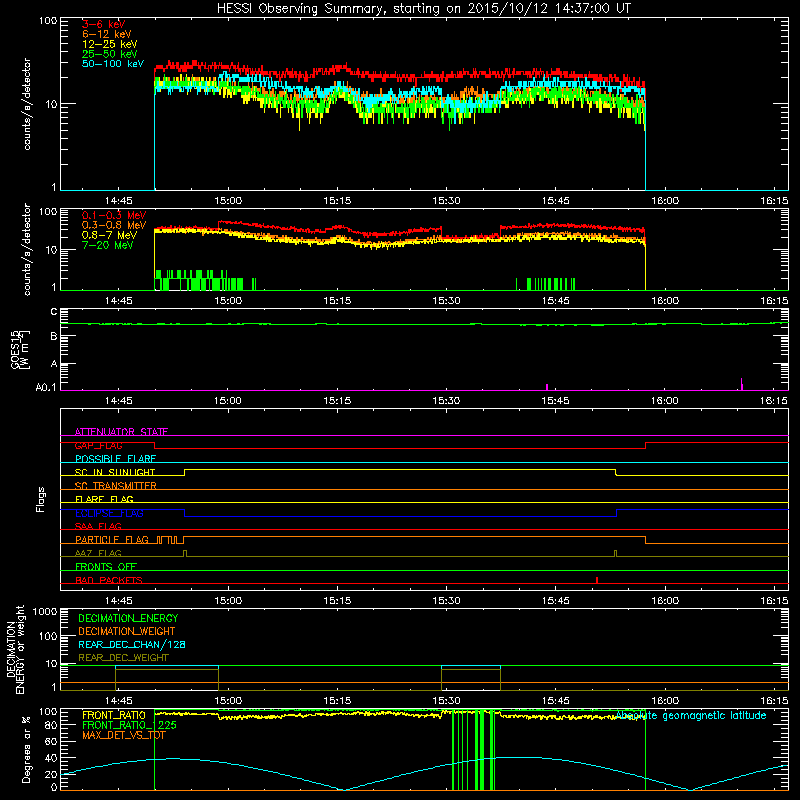Select the FLARE_FLAG label
800x800 pixels.
[104, 499]
